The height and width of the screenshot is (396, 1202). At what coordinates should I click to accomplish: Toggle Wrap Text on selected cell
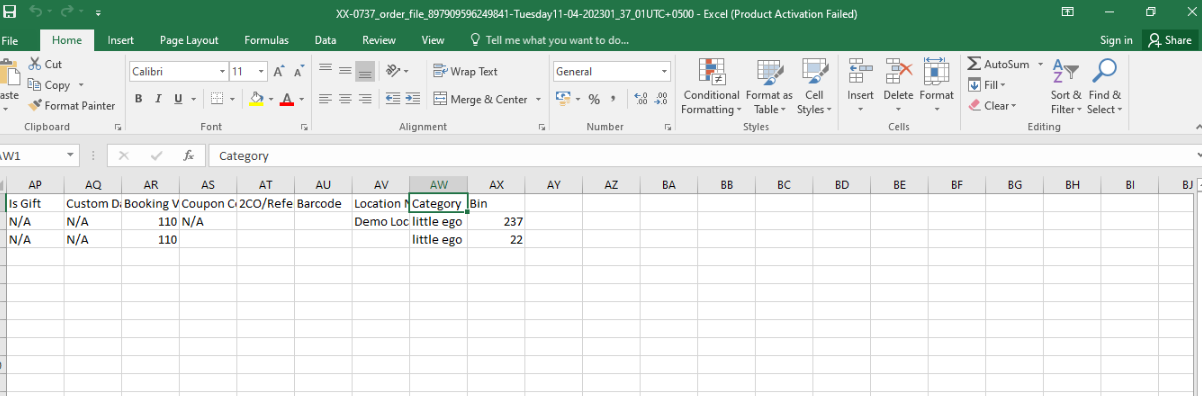coord(465,71)
